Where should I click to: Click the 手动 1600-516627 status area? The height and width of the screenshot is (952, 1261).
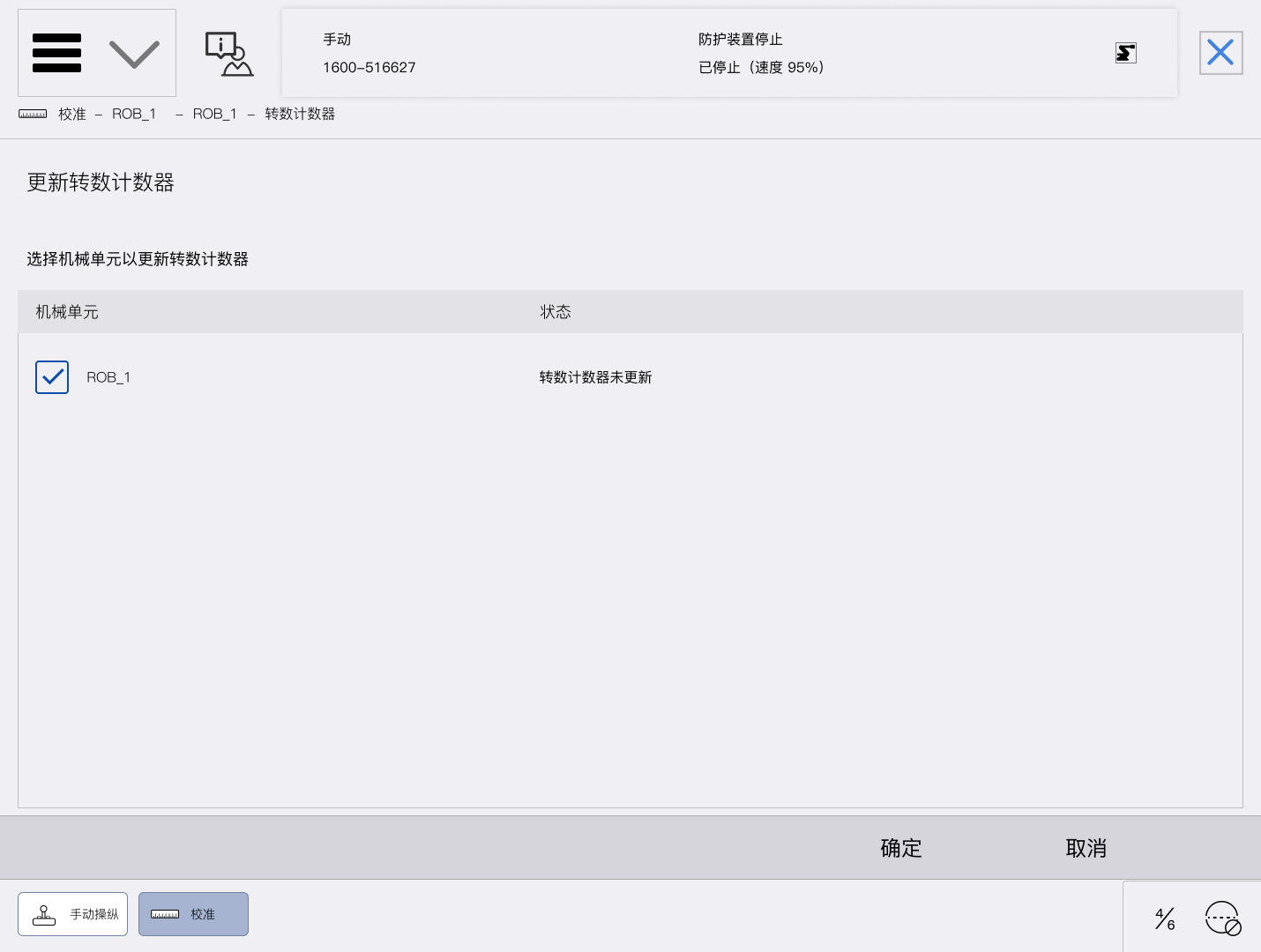pos(369,54)
